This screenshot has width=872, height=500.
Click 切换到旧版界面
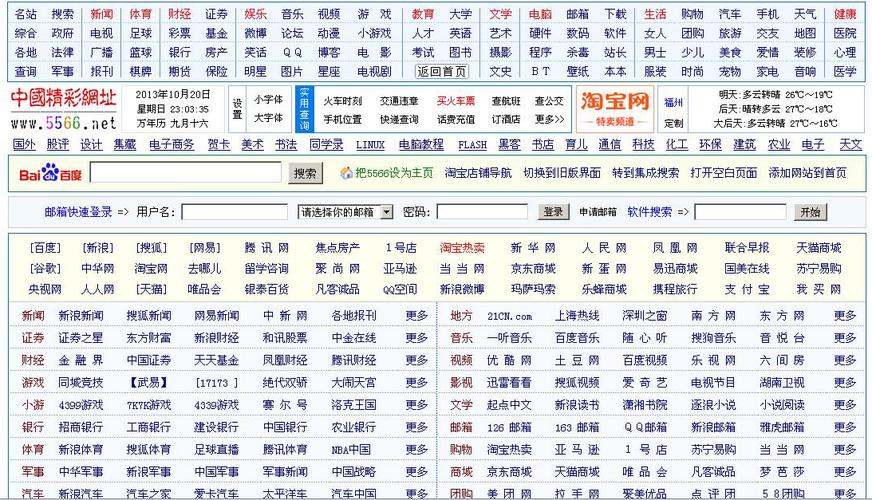562,173
